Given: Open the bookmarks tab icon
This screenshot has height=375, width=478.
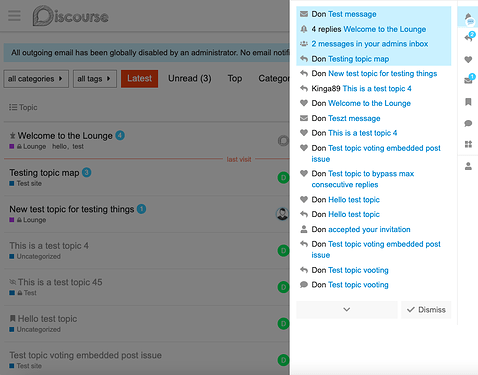Looking at the screenshot, I should (x=468, y=102).
